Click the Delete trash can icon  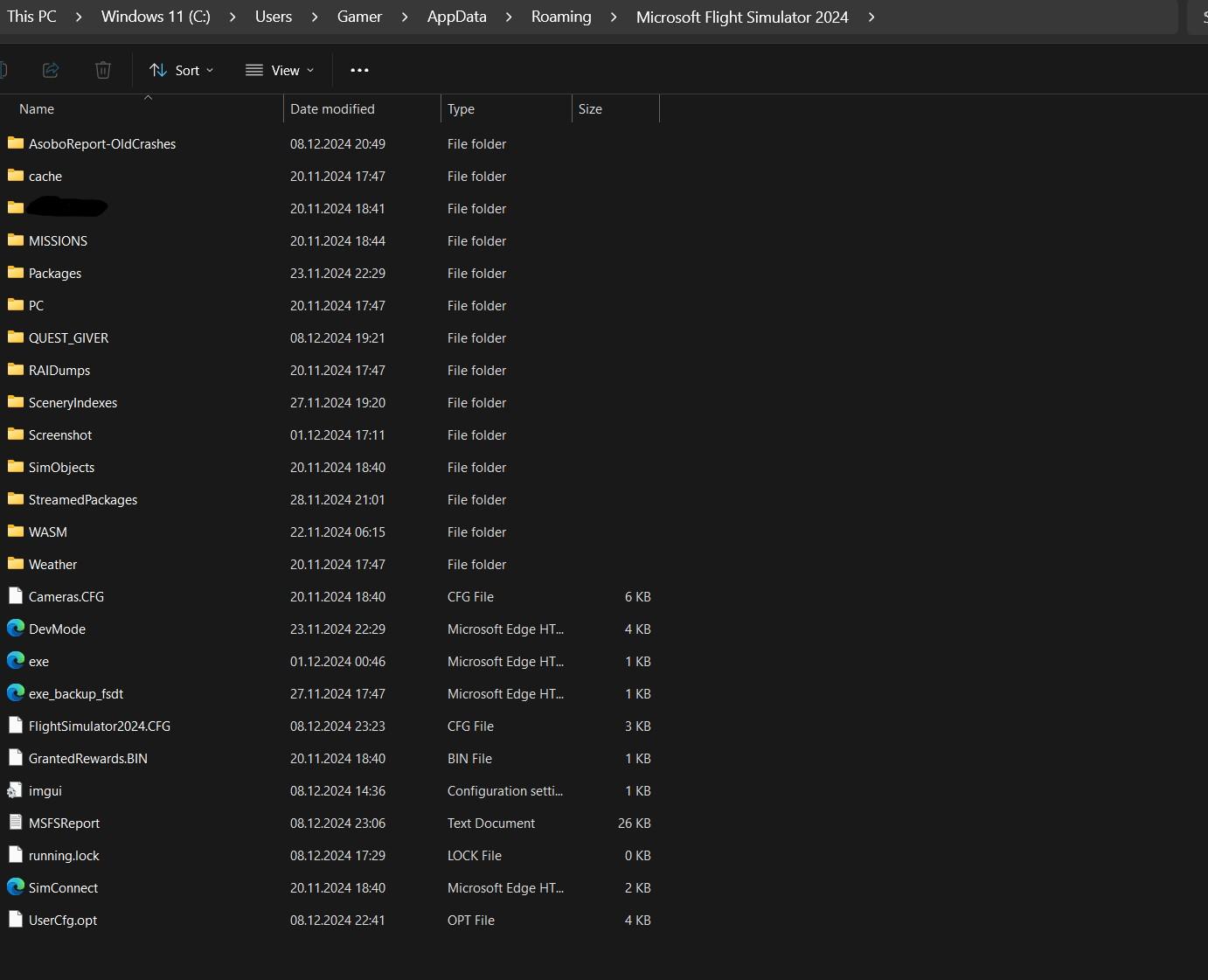coord(103,70)
